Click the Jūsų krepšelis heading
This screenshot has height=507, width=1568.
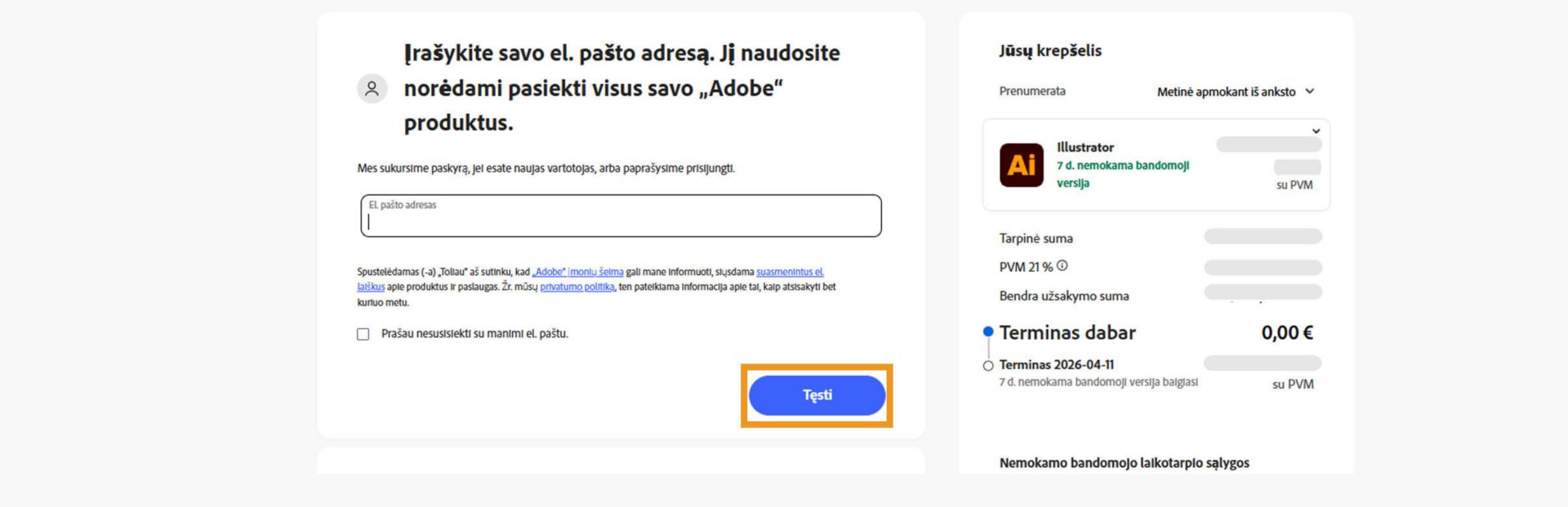click(x=1049, y=51)
